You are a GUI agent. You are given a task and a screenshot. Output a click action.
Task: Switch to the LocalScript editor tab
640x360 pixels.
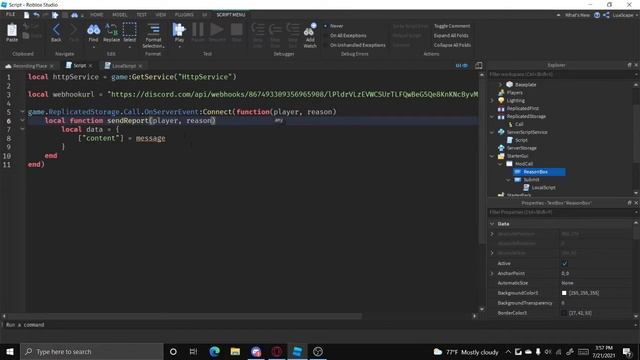coord(123,66)
